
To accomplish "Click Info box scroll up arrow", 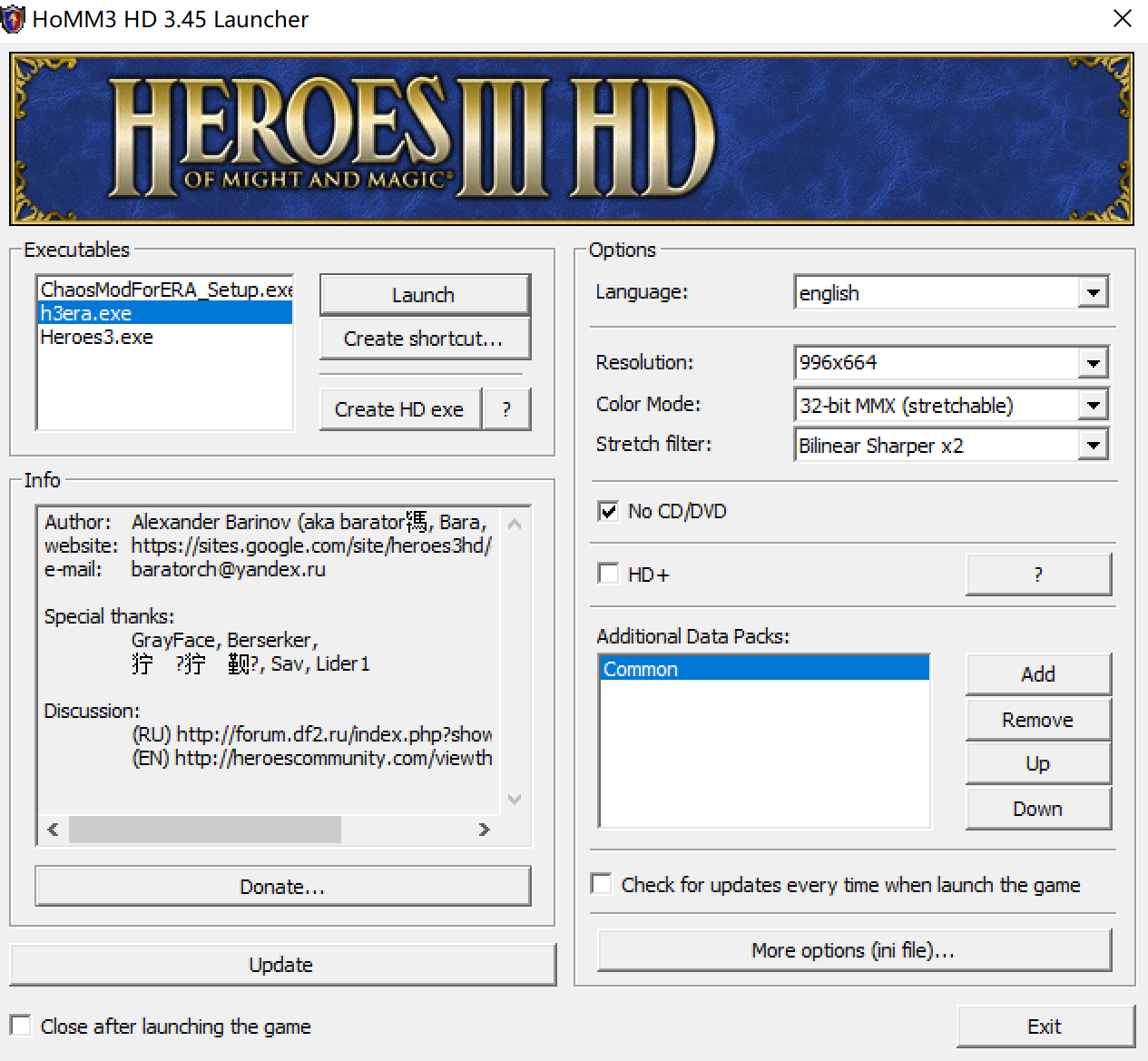I will (515, 524).
